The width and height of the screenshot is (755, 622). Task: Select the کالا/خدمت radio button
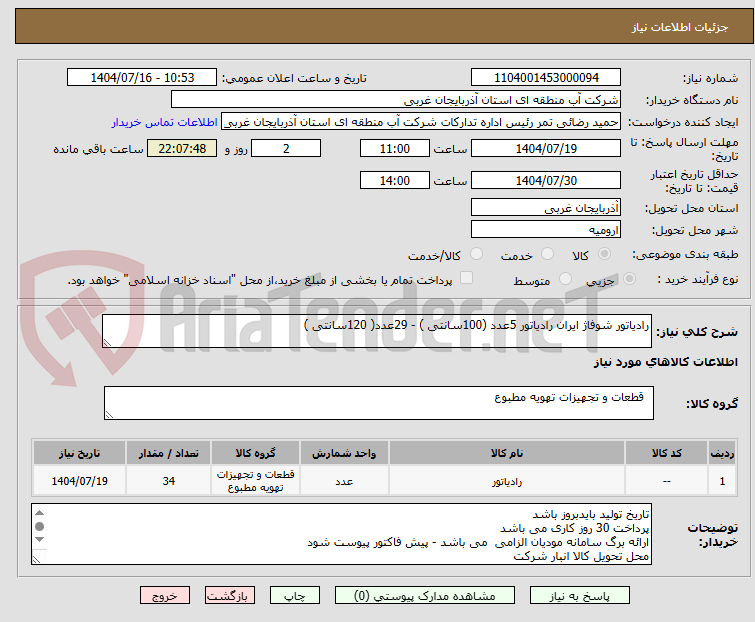(x=476, y=254)
